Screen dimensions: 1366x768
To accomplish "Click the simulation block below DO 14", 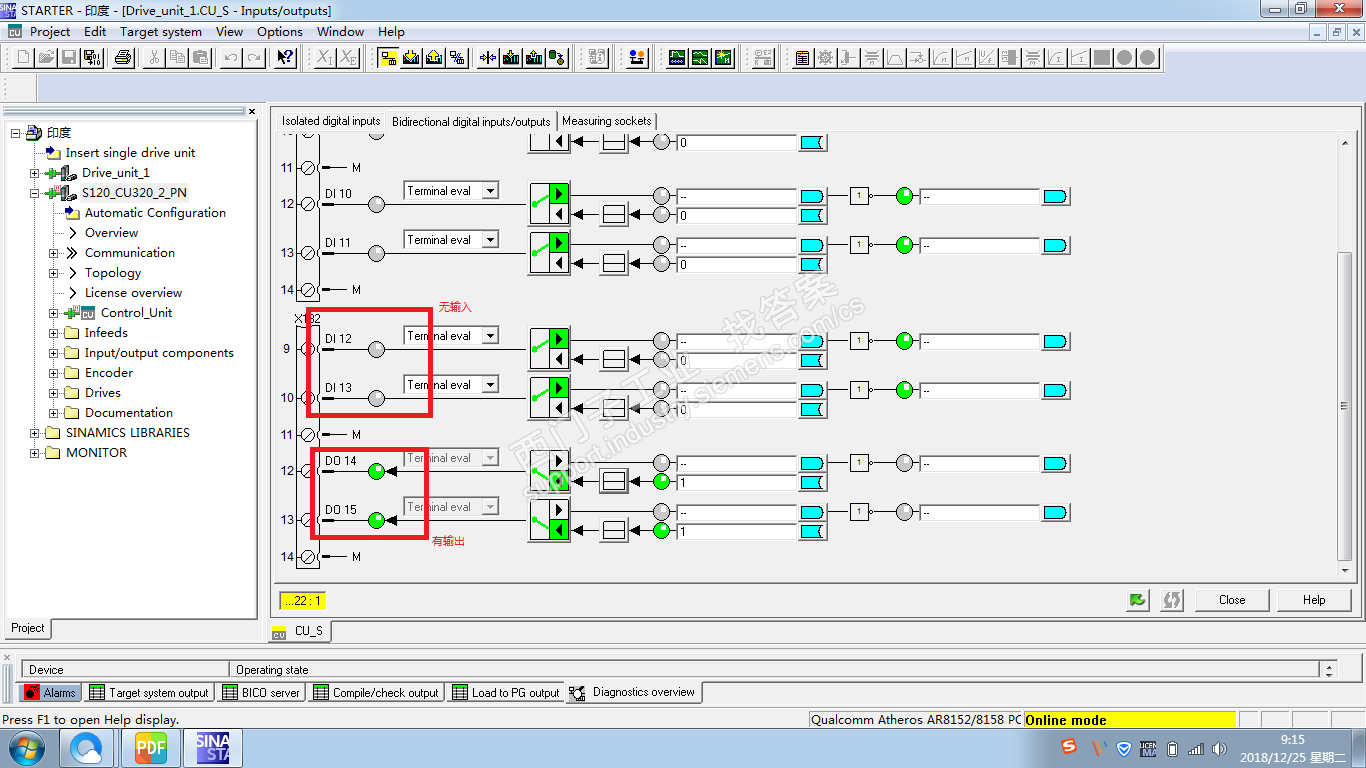I will (614, 482).
